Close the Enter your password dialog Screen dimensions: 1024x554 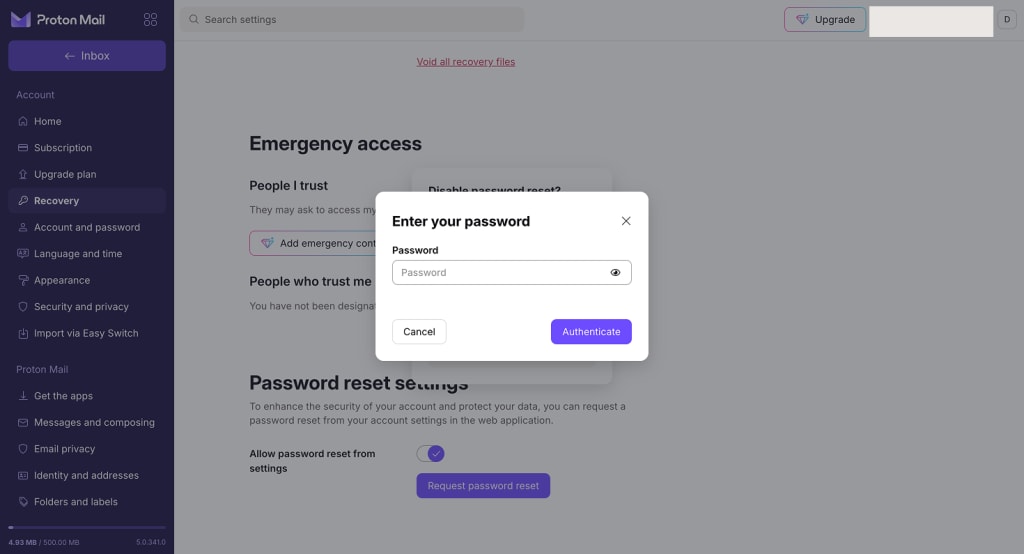click(x=626, y=221)
